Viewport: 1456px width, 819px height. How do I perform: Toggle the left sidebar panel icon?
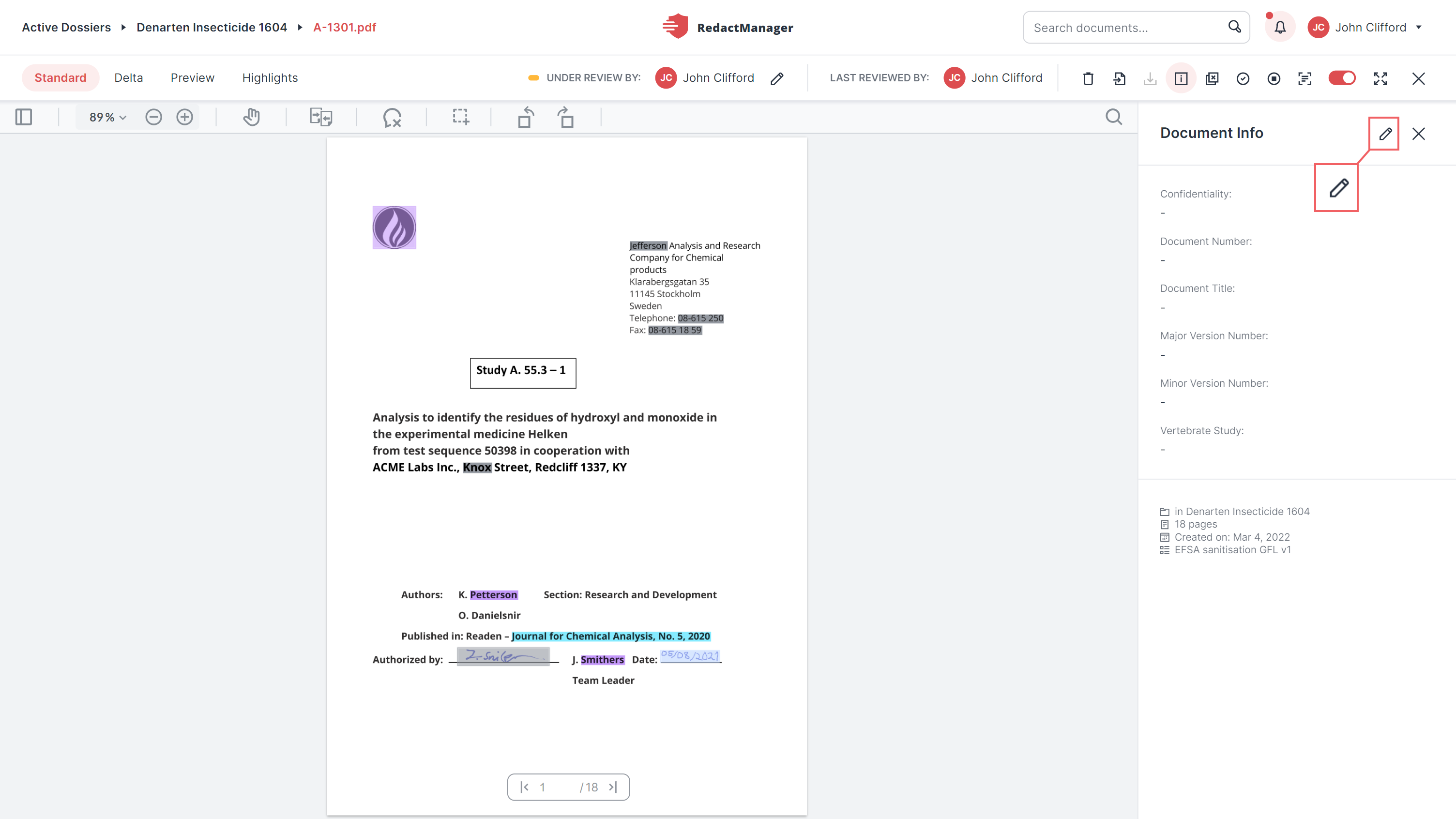click(x=24, y=117)
